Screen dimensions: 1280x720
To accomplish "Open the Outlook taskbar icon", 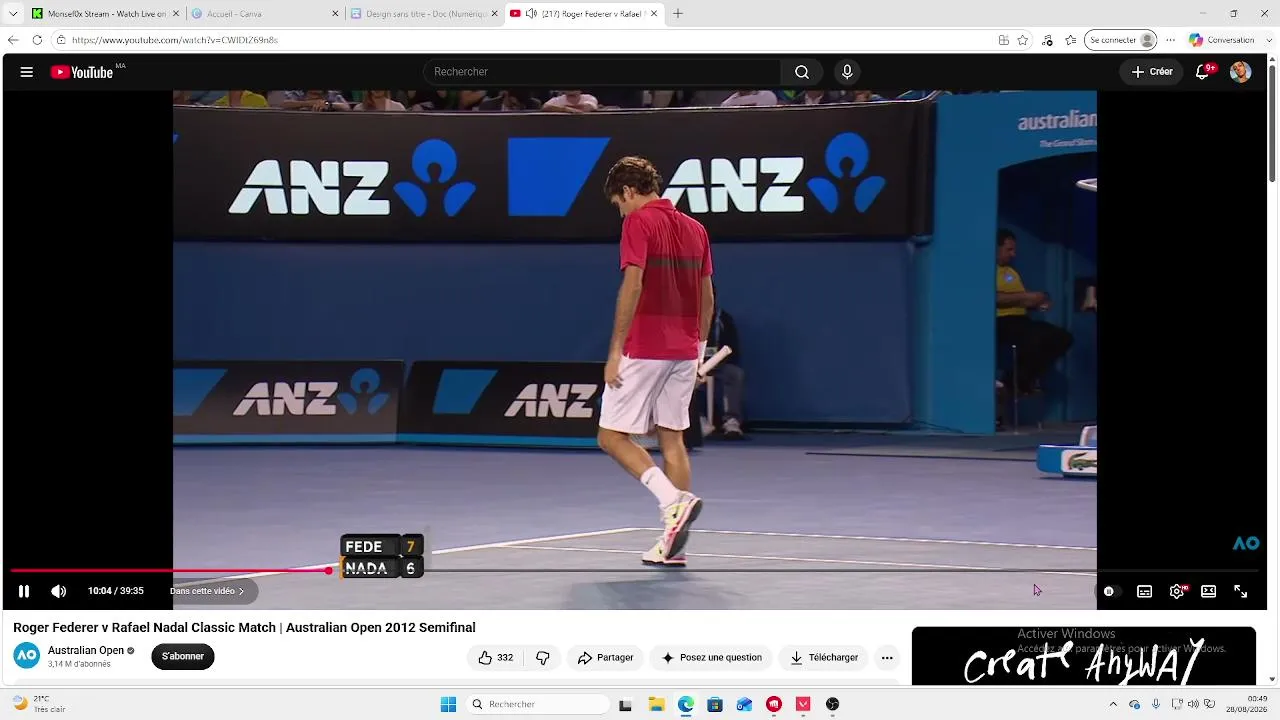I will coord(744,704).
